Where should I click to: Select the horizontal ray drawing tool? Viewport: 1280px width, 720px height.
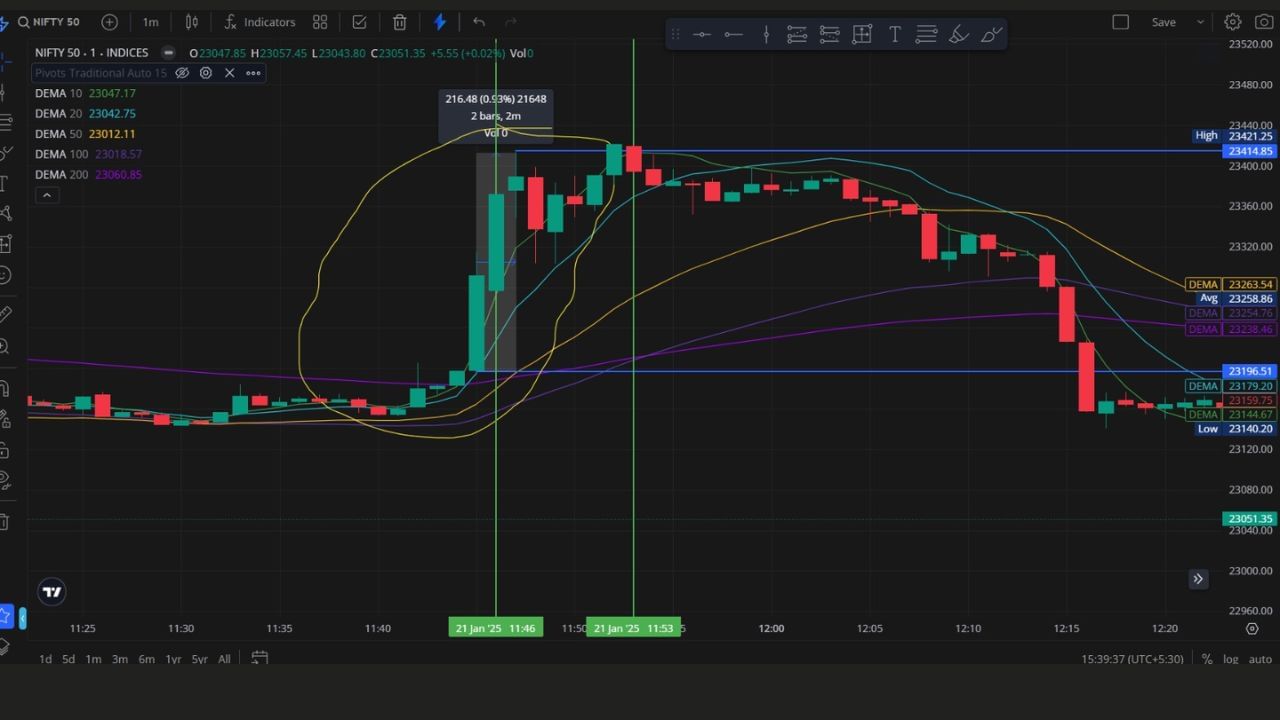pyautogui.click(x=734, y=35)
